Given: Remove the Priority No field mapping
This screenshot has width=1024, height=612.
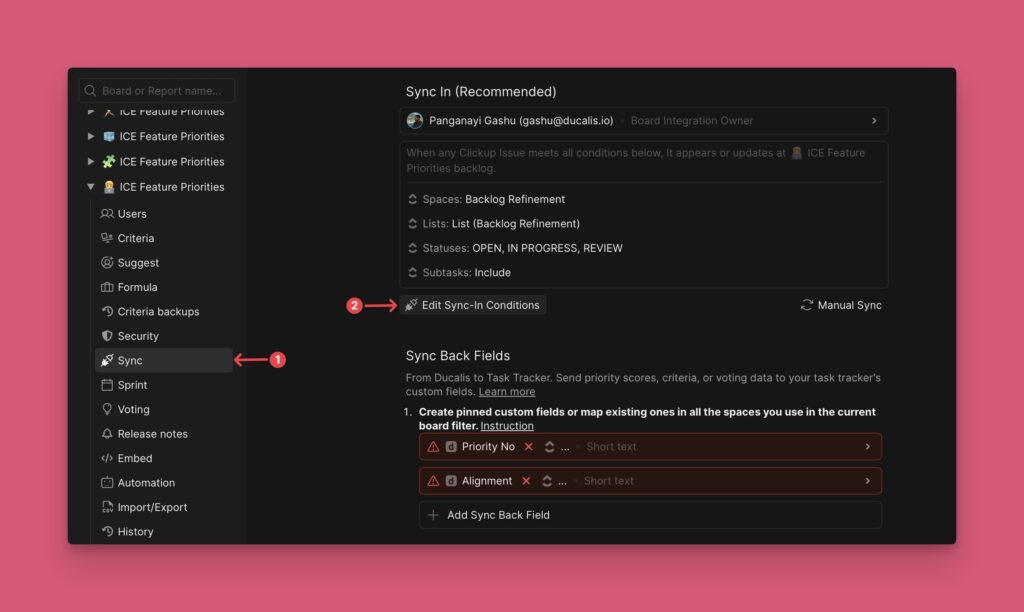Looking at the screenshot, I should click(x=527, y=447).
